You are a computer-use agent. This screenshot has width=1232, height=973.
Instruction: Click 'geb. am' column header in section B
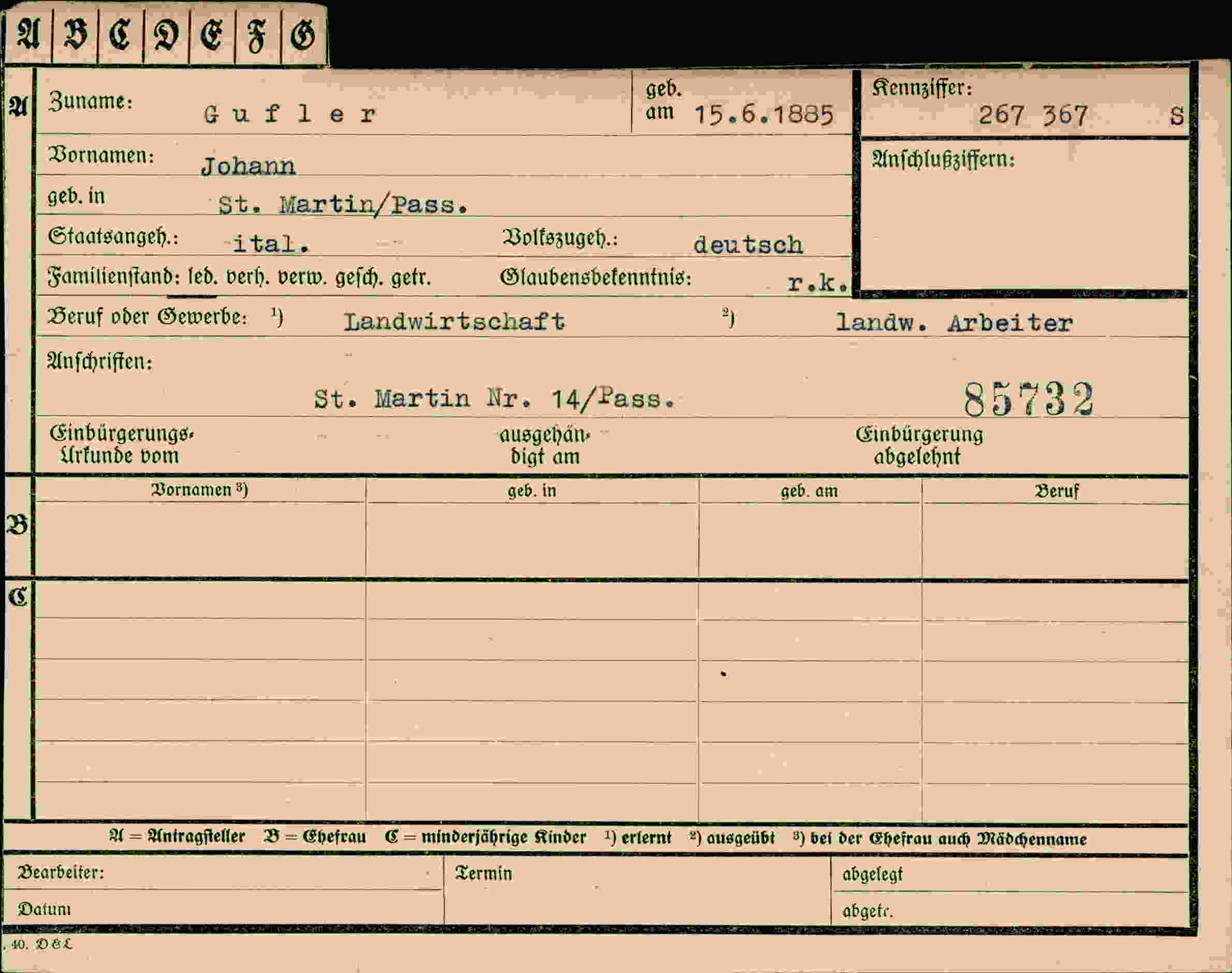click(x=809, y=491)
